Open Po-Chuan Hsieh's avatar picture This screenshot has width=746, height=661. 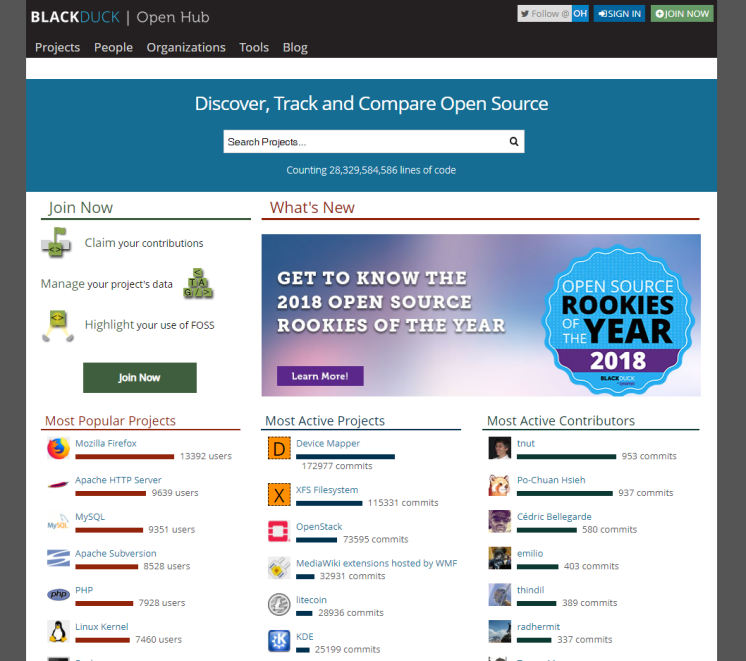(x=500, y=485)
